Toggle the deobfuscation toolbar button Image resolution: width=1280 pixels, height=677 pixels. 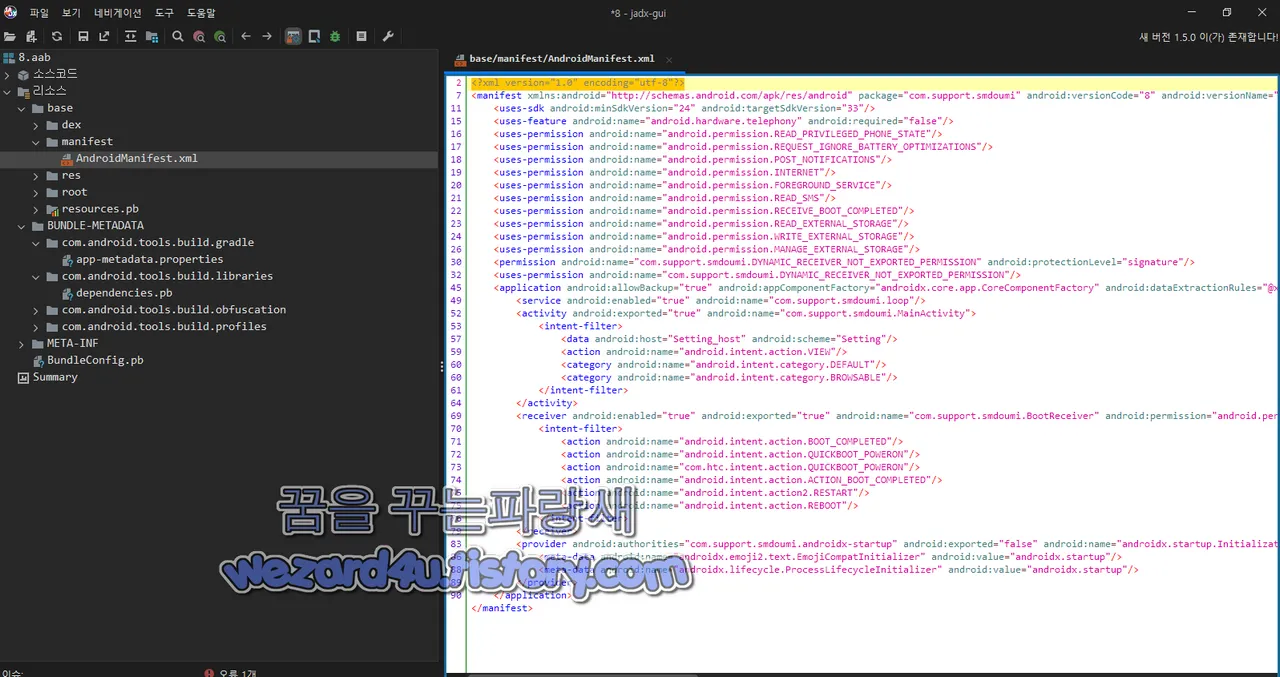tap(293, 36)
